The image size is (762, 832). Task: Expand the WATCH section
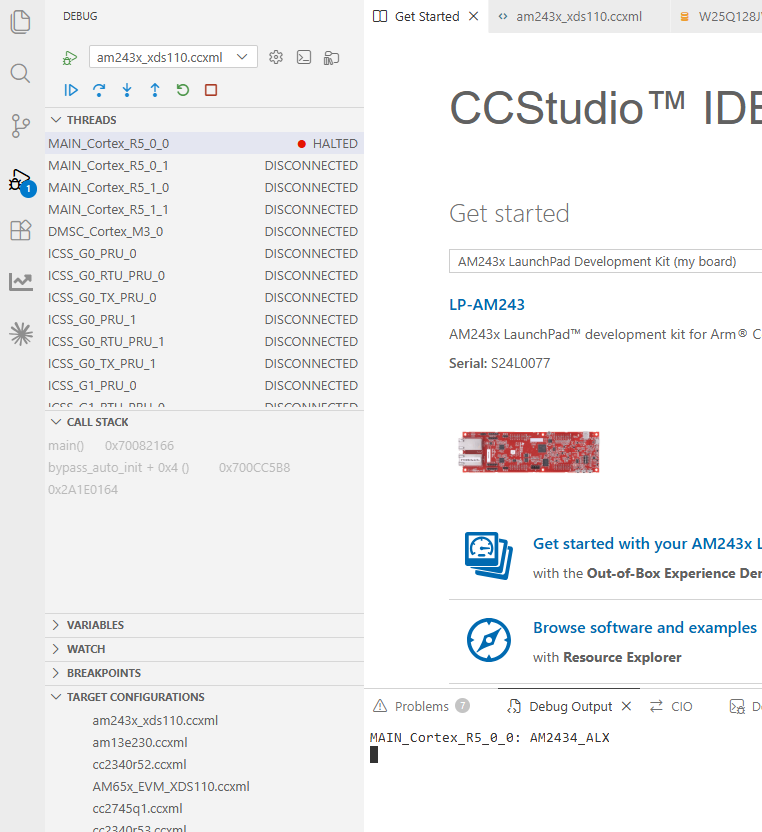204,649
